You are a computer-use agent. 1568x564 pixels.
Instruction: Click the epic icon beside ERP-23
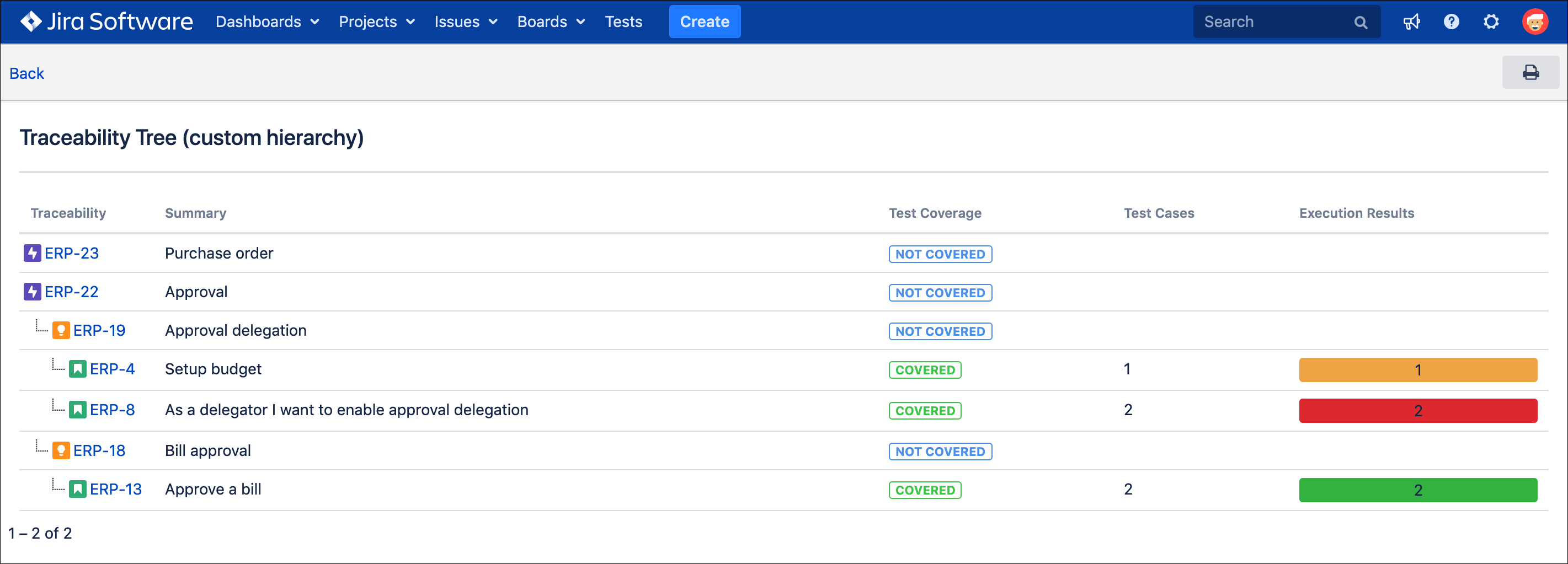(32, 253)
